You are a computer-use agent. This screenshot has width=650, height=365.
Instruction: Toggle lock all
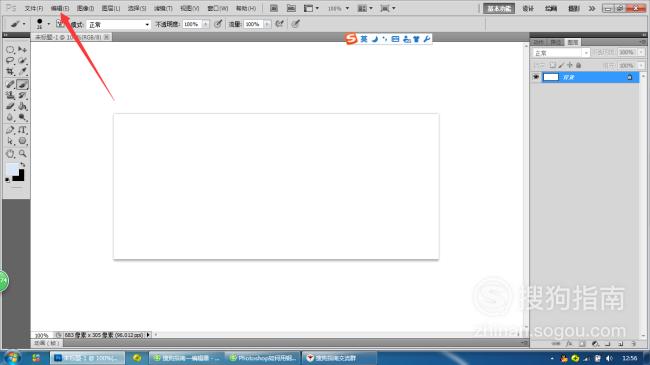point(578,65)
